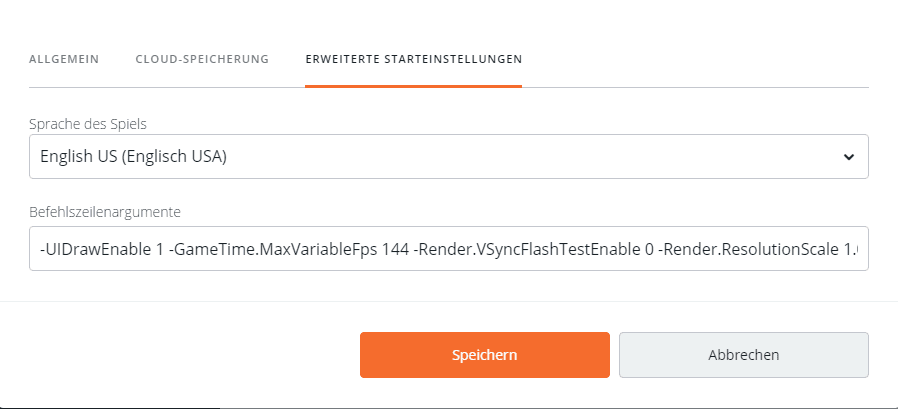
Task: Click the 0 value after VSyncFlashTestEnable
Action: pos(648,249)
